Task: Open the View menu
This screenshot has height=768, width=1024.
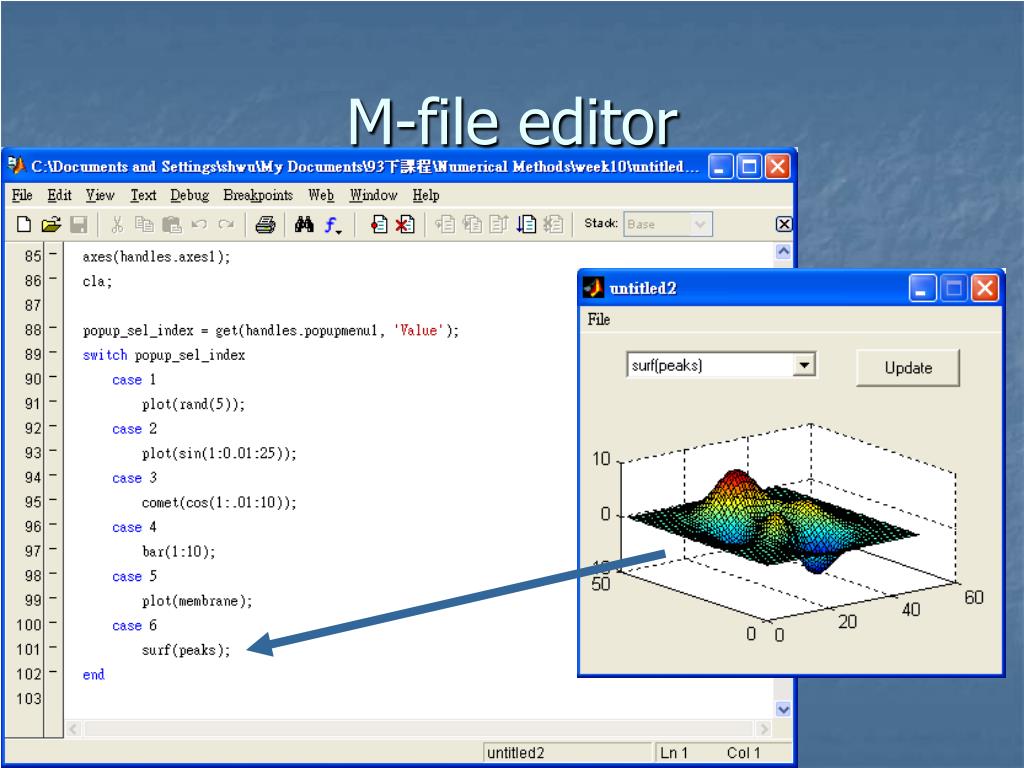Action: 100,195
